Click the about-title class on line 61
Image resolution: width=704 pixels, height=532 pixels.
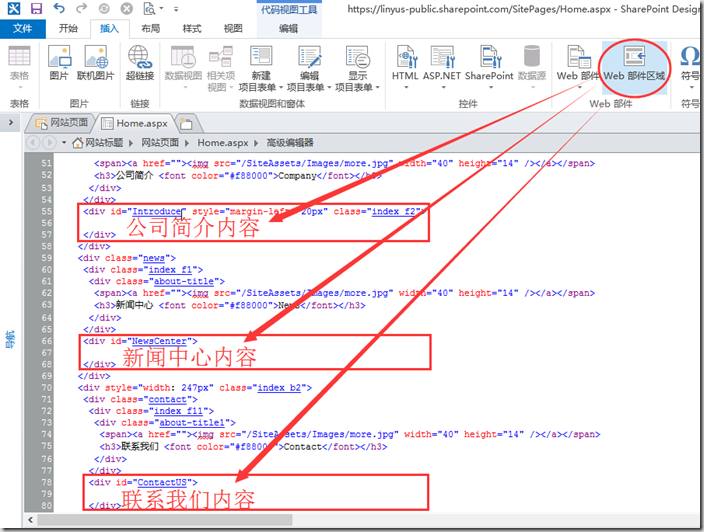tap(184, 281)
